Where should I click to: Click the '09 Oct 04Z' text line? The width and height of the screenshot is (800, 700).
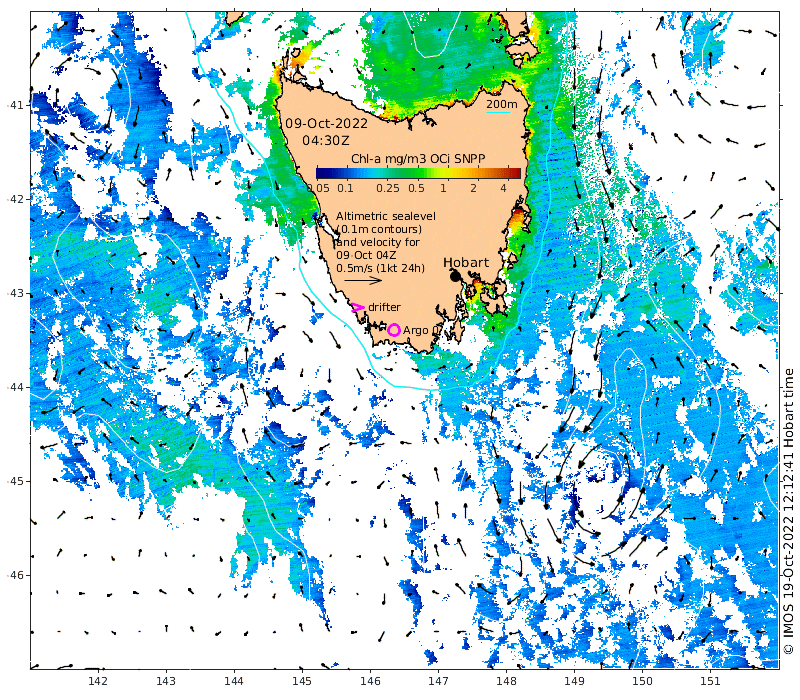(366, 255)
